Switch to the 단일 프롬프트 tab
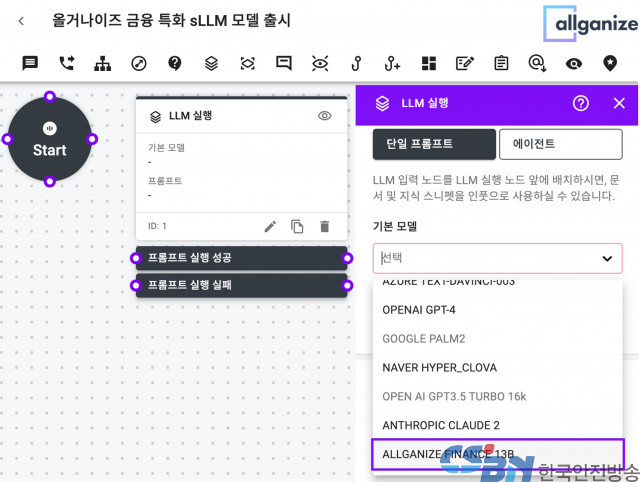 434,144
